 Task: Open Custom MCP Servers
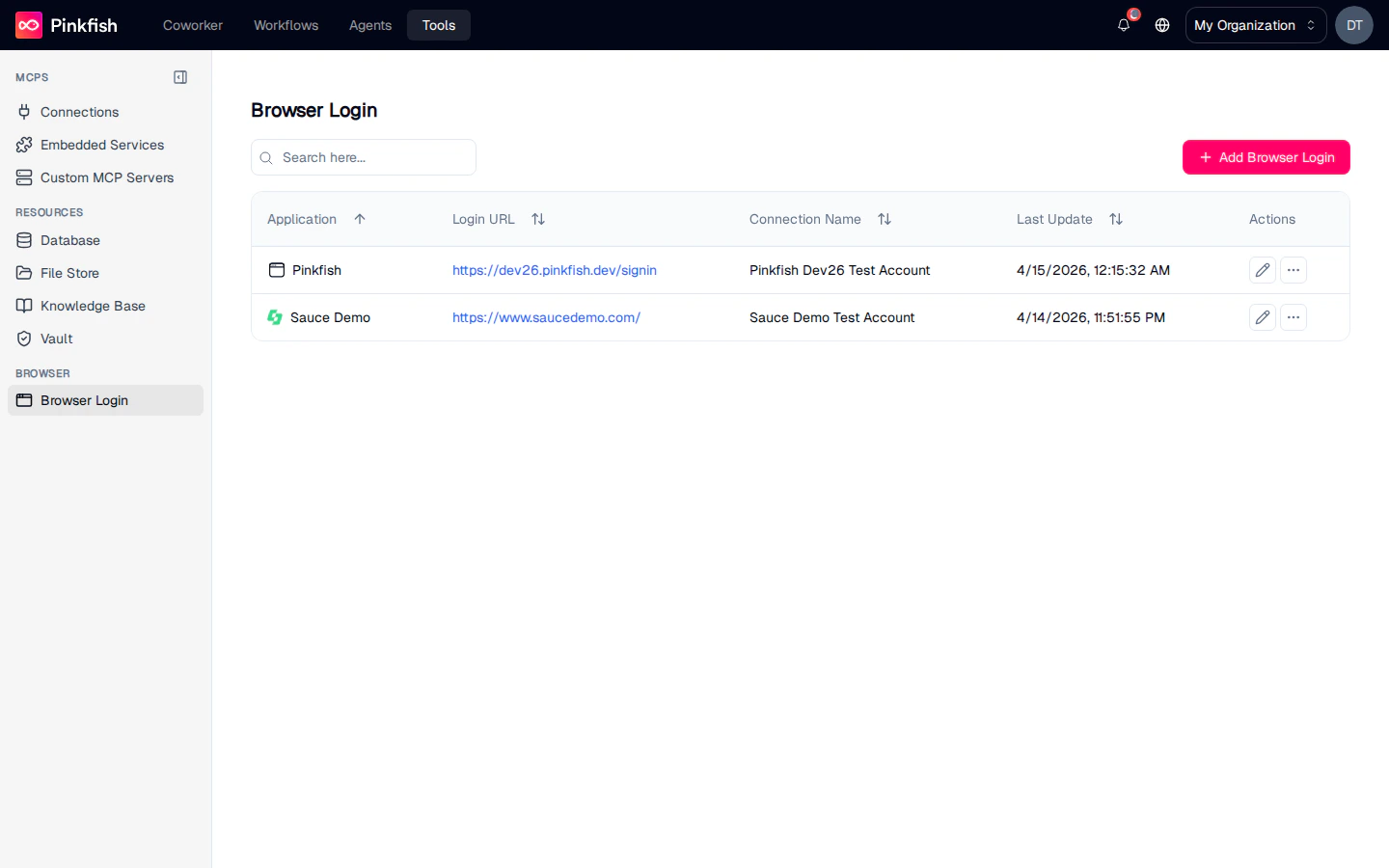click(x=107, y=177)
